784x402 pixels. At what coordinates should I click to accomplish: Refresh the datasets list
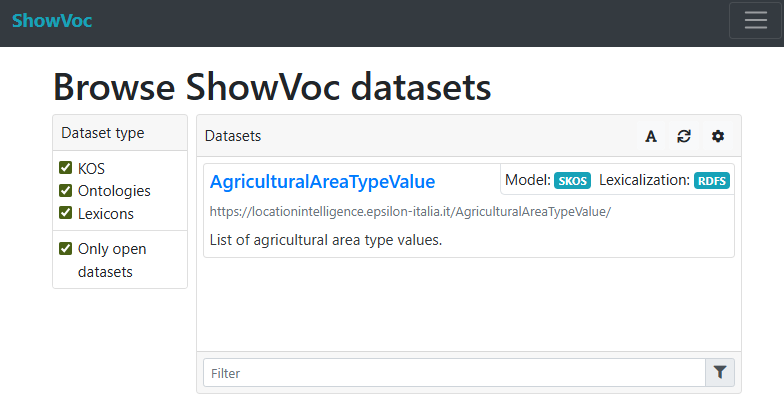point(684,136)
